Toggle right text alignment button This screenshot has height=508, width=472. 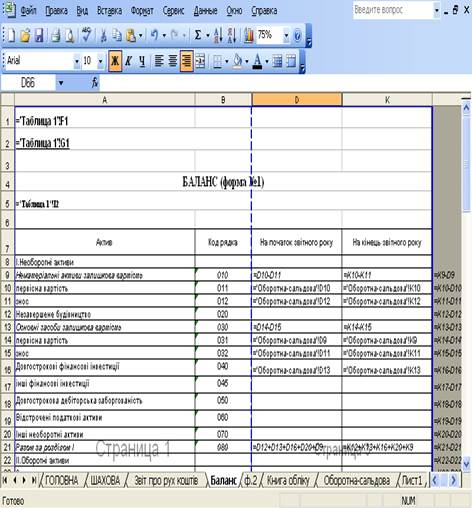tap(187, 61)
